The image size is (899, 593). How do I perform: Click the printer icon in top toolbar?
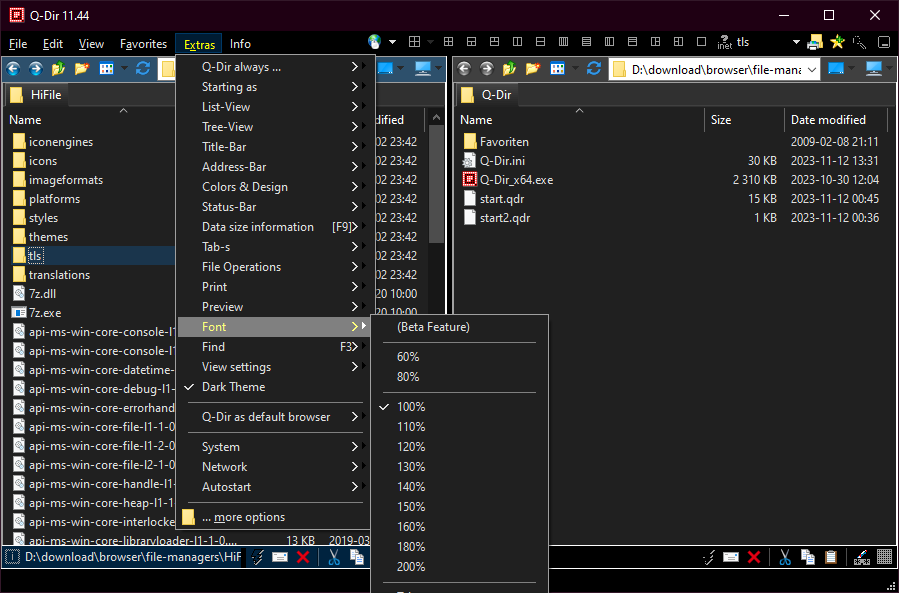(x=815, y=42)
